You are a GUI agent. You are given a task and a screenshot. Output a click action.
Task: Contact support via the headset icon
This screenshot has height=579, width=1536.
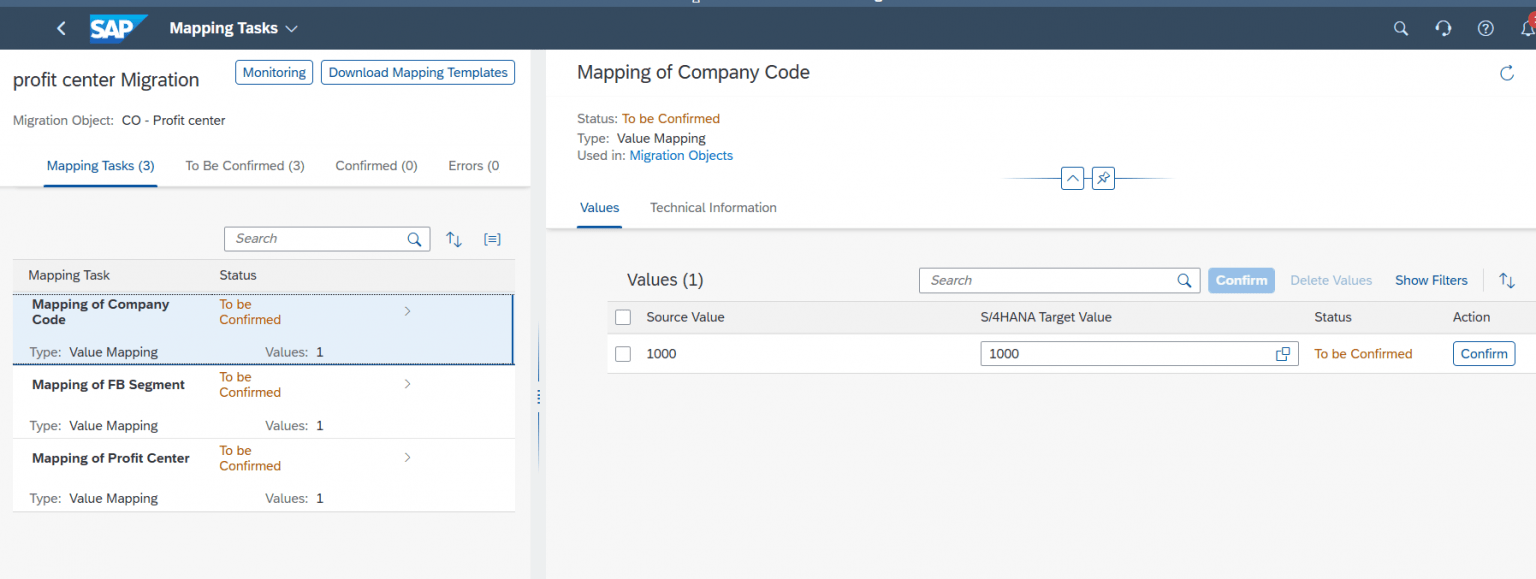coord(1443,28)
